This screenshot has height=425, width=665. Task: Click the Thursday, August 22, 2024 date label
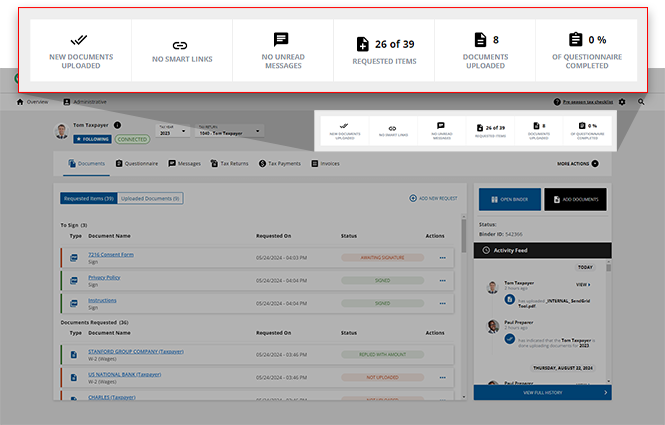pyautogui.click(x=563, y=368)
